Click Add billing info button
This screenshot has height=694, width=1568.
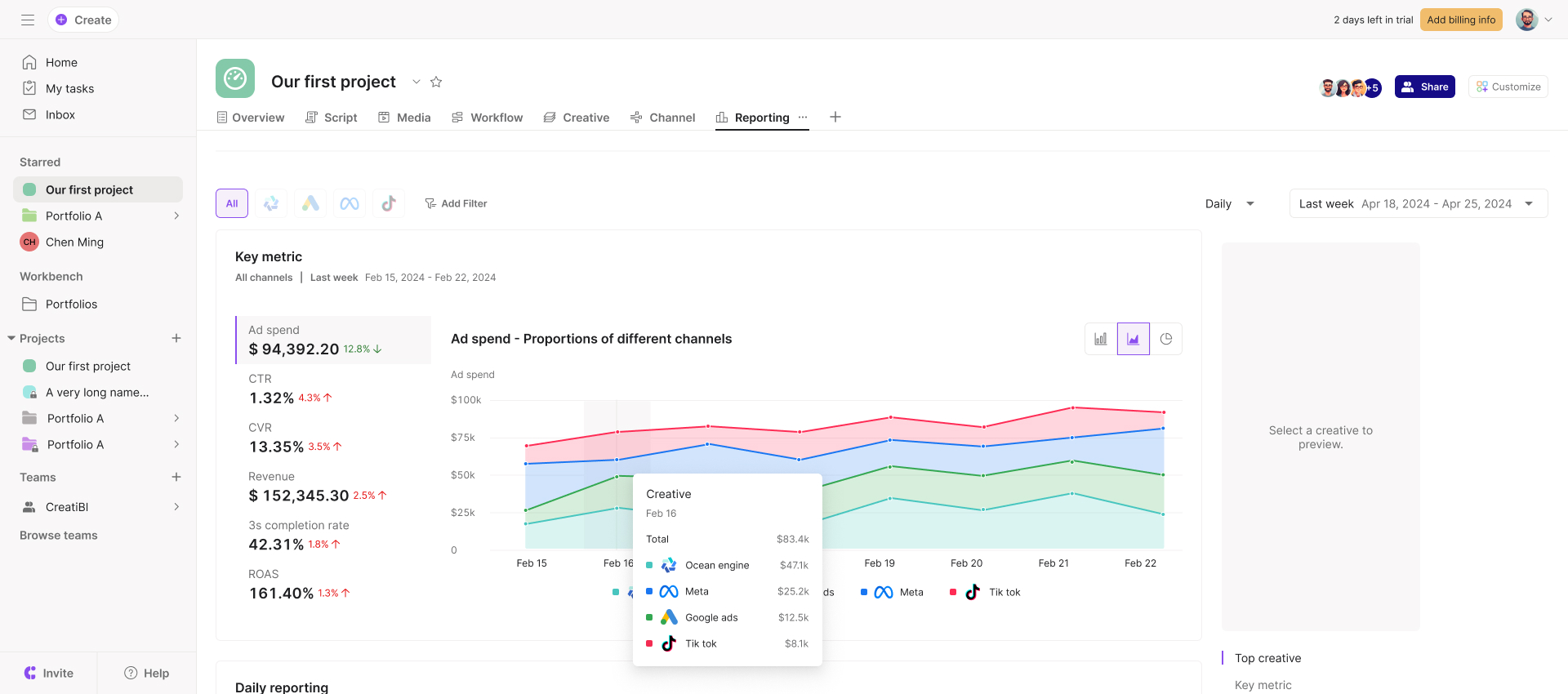(x=1461, y=20)
